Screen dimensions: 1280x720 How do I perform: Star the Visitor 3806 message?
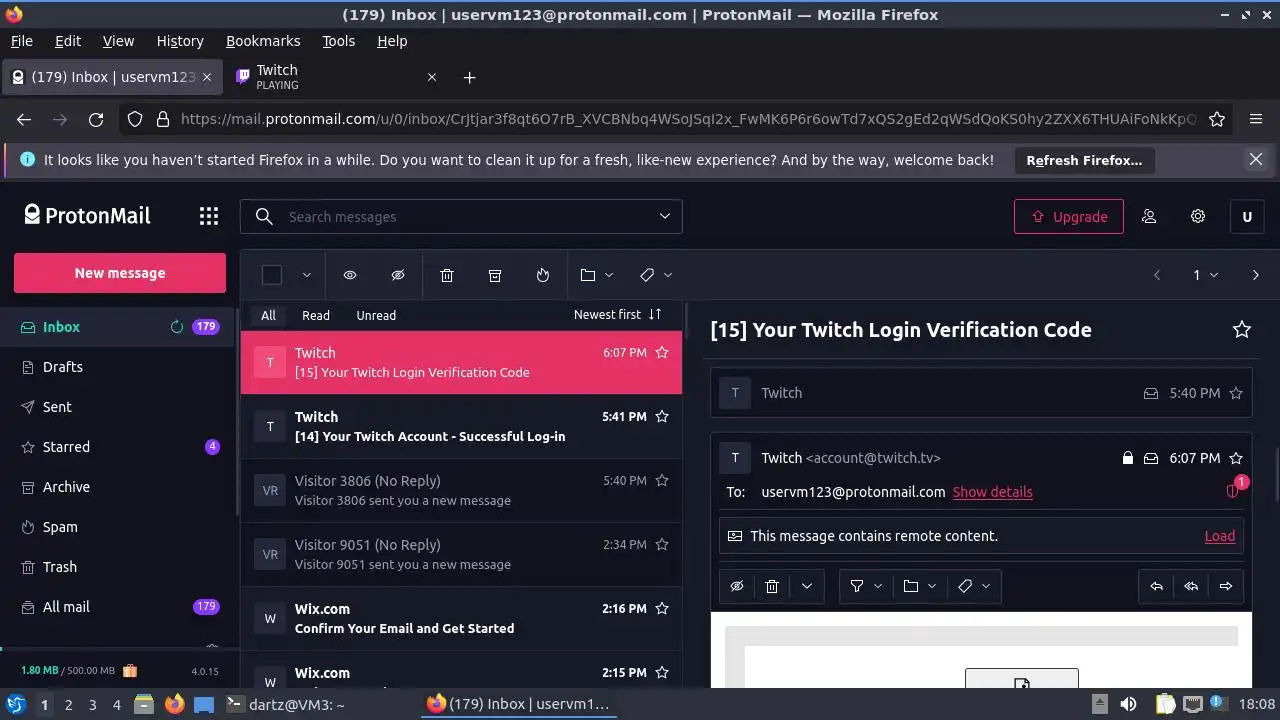coord(661,481)
